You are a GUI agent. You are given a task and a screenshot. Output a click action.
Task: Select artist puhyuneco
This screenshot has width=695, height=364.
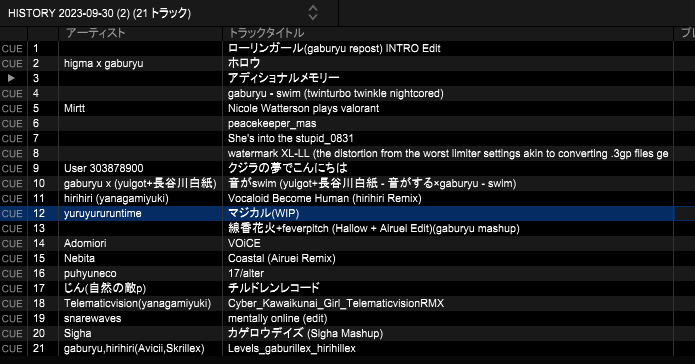[x=90, y=274]
